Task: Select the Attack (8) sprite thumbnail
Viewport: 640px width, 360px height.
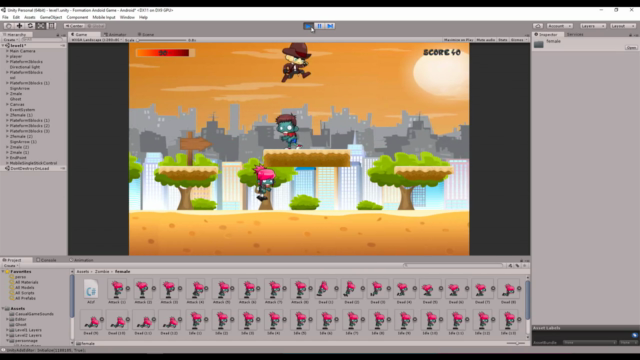Action: pos(300,289)
